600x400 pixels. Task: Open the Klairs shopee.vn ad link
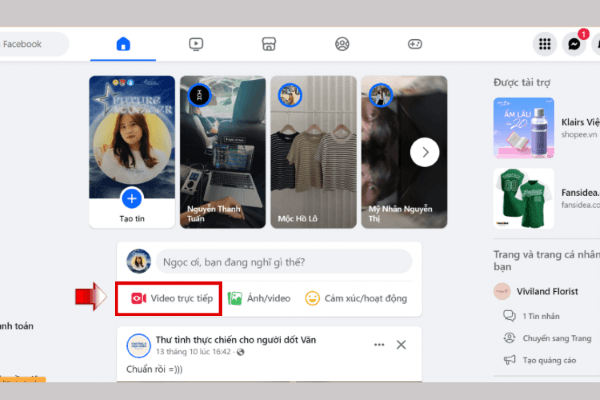580,128
